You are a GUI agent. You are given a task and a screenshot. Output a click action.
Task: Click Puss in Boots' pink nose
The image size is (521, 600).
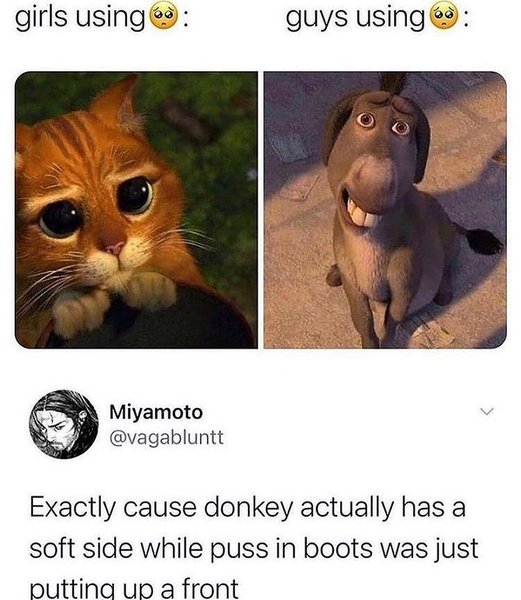[x=115, y=248]
